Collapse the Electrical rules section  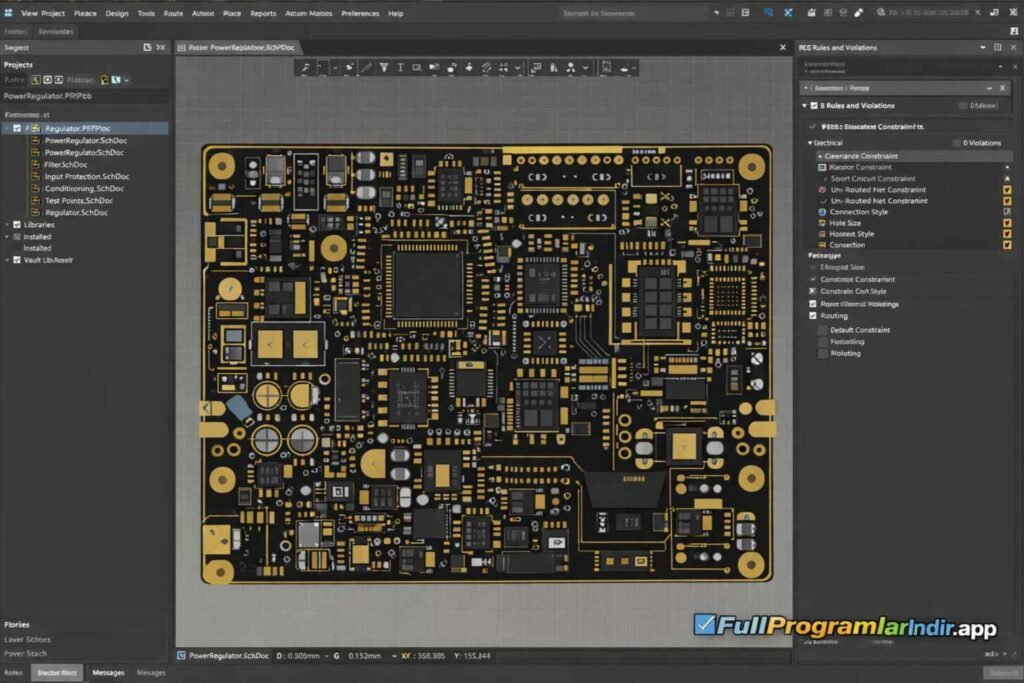tap(810, 143)
